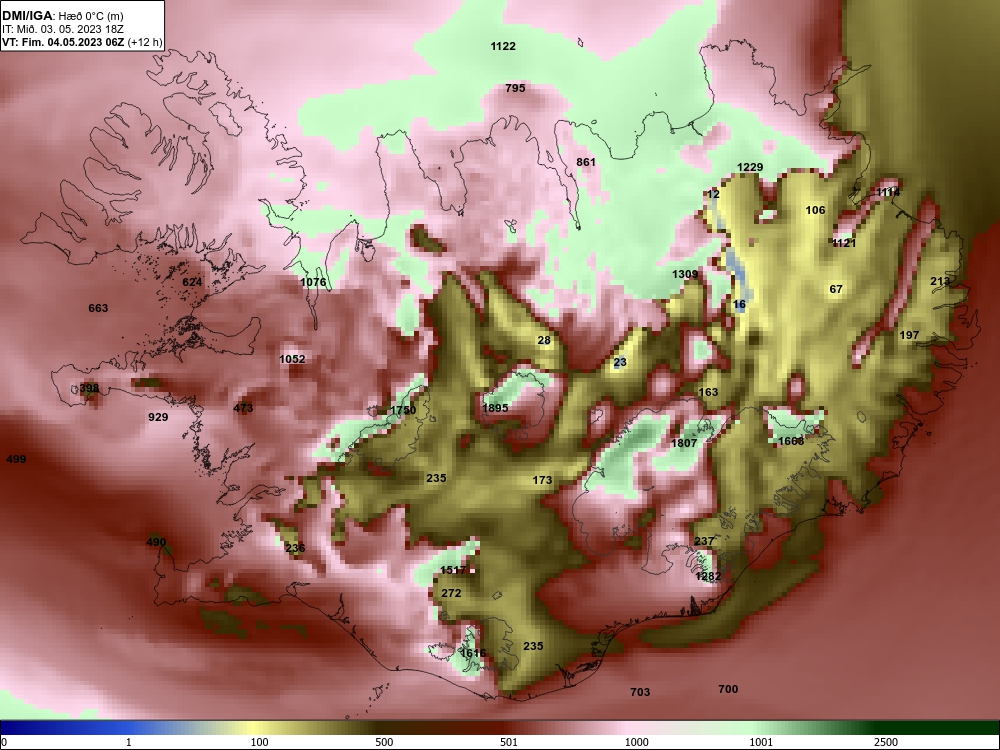Click the map value 1122
The image size is (1000, 750).
pyautogui.click(x=503, y=46)
